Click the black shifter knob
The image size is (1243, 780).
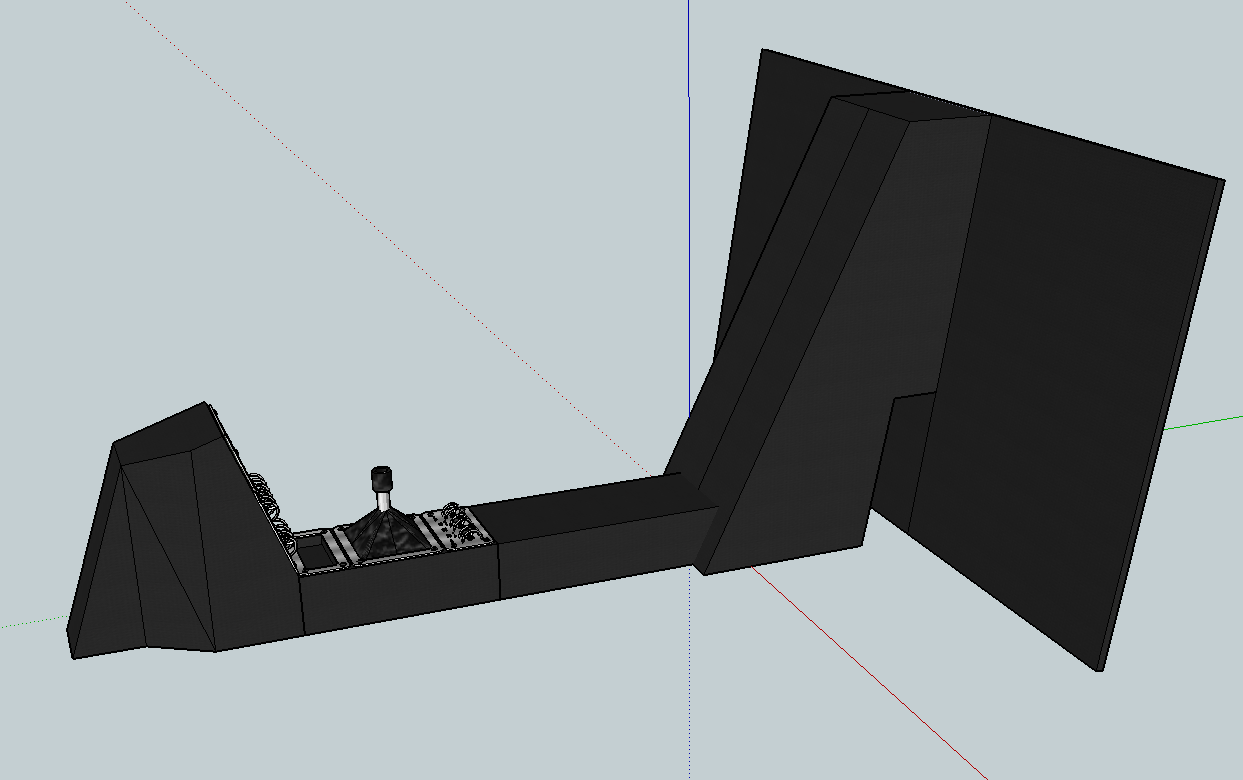[x=380, y=477]
